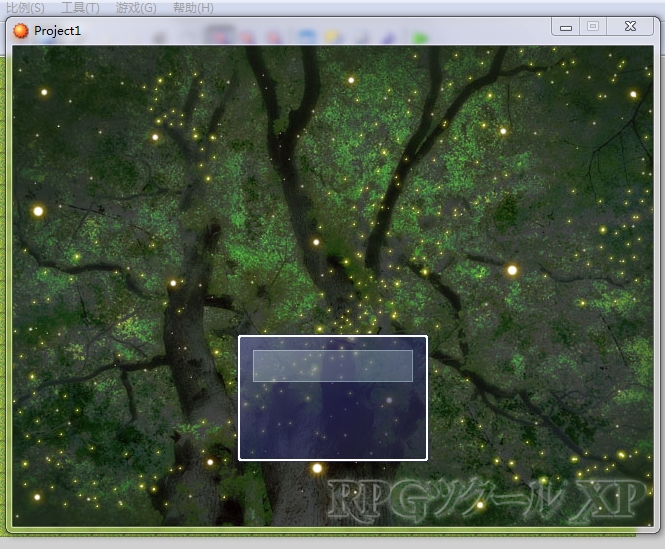Click the blurred yellow toolbar icon behind title bar
Viewport: 665px width, 549px height.
333,37
